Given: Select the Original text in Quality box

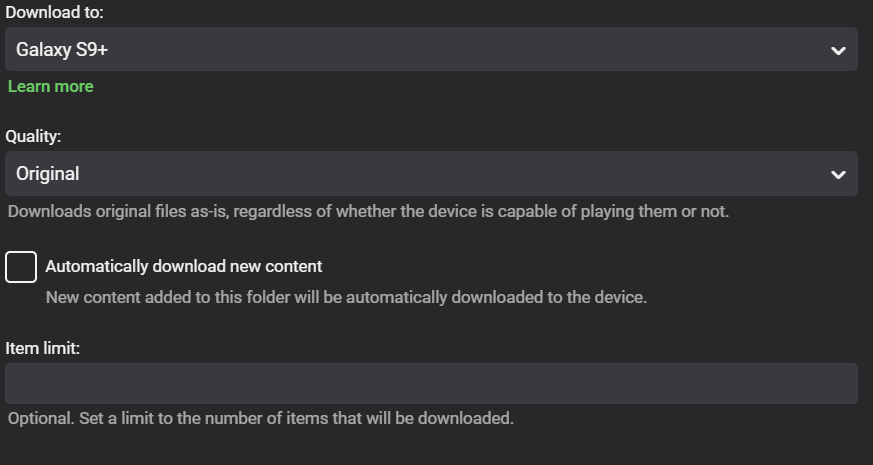Looking at the screenshot, I should pyautogui.click(x=48, y=174).
